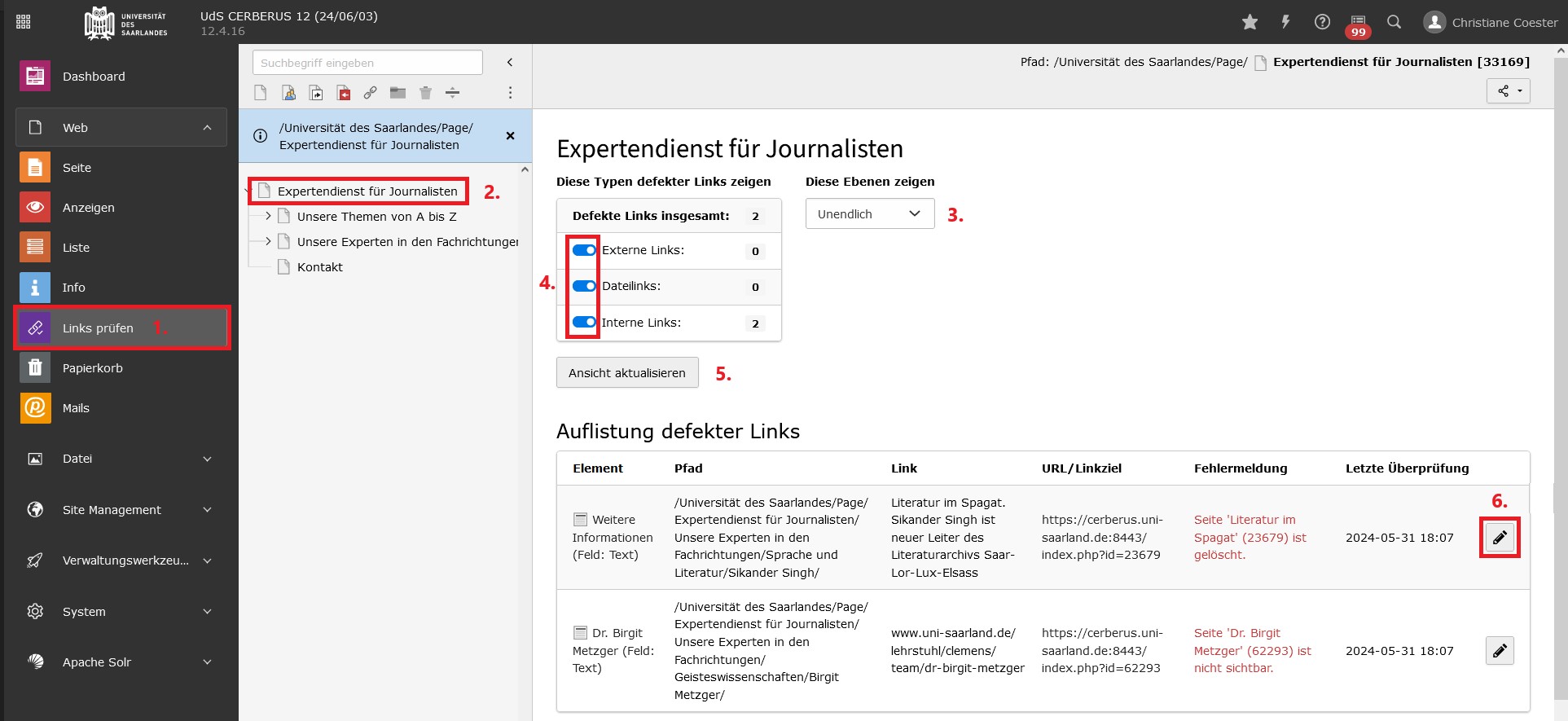Select the recycler trash page icon

425,93
